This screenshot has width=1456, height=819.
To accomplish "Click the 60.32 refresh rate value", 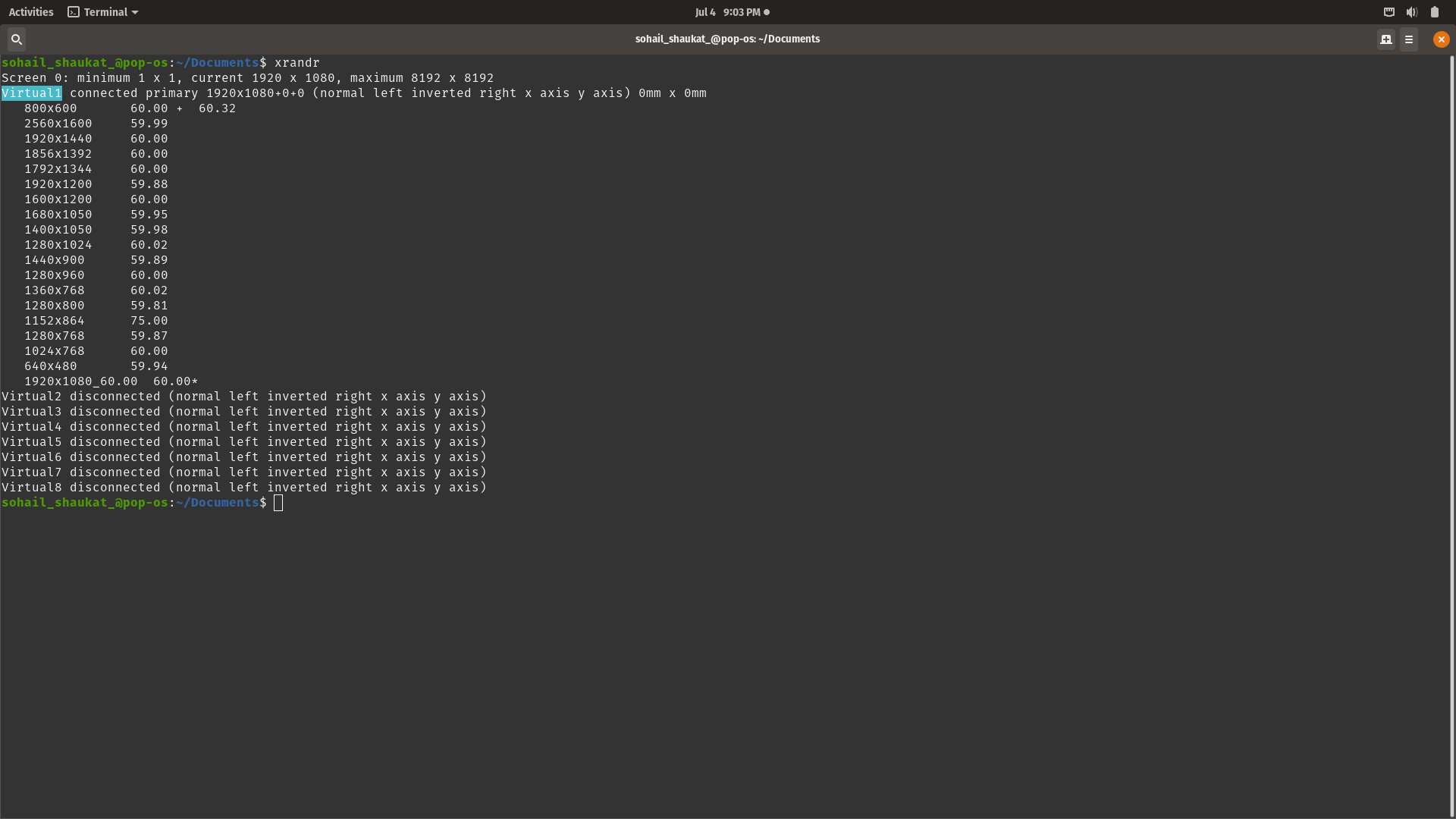I will (218, 108).
